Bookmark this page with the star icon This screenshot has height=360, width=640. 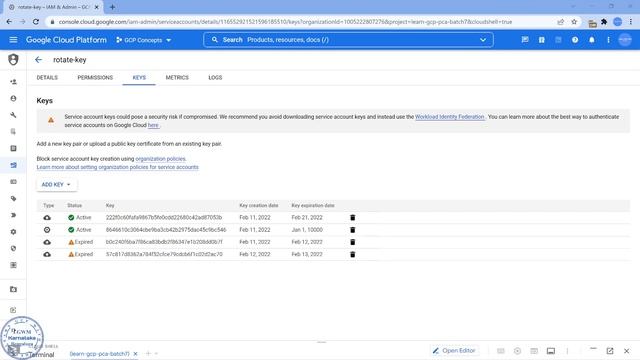point(574,22)
